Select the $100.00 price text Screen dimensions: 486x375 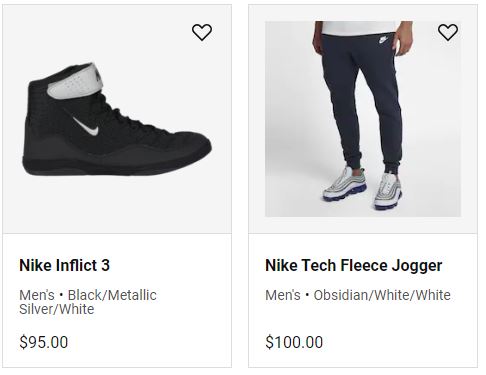(x=294, y=342)
